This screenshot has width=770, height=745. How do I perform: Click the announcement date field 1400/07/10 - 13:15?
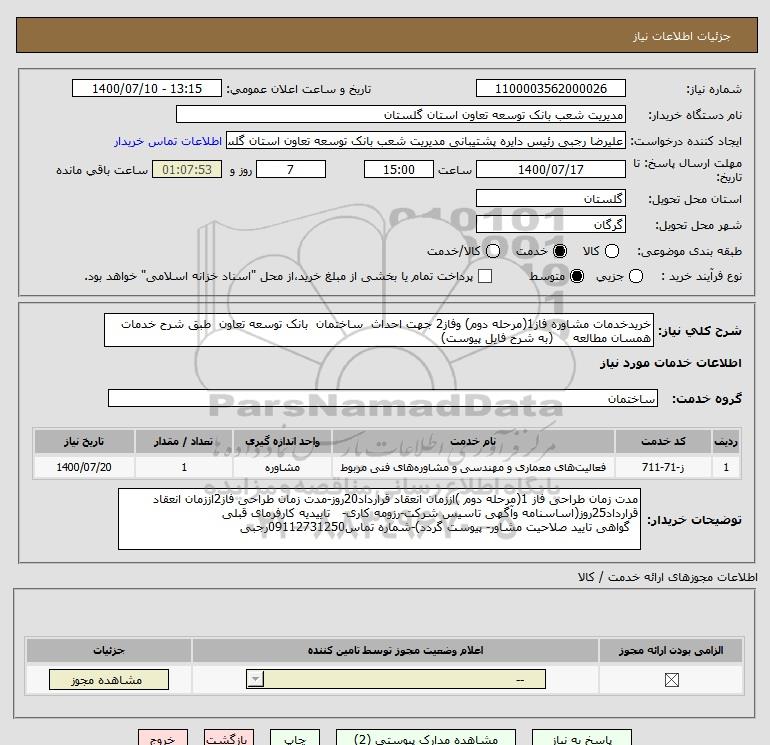(147, 88)
